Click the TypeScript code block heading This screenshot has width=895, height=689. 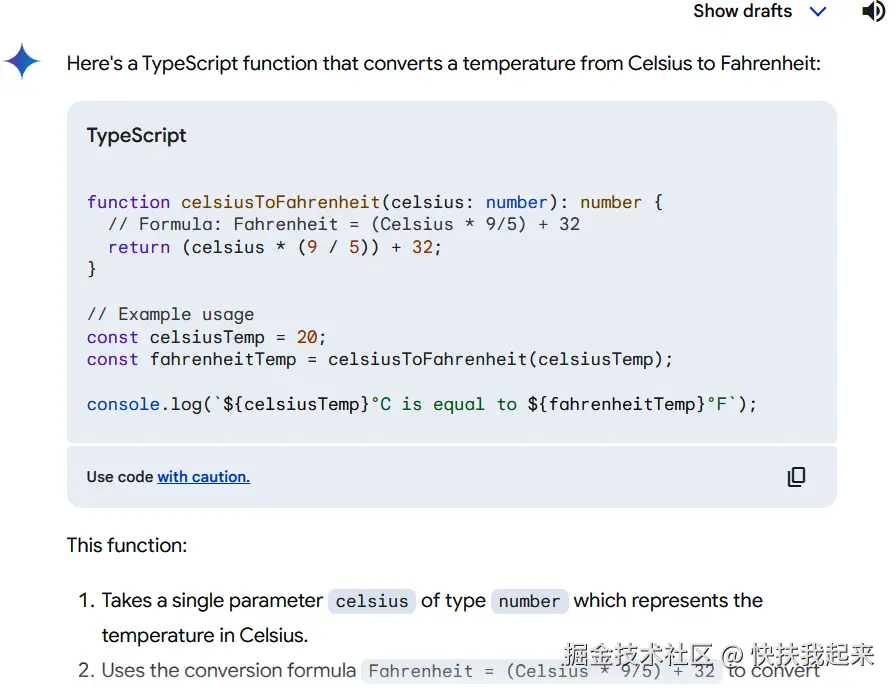pyautogui.click(x=137, y=135)
